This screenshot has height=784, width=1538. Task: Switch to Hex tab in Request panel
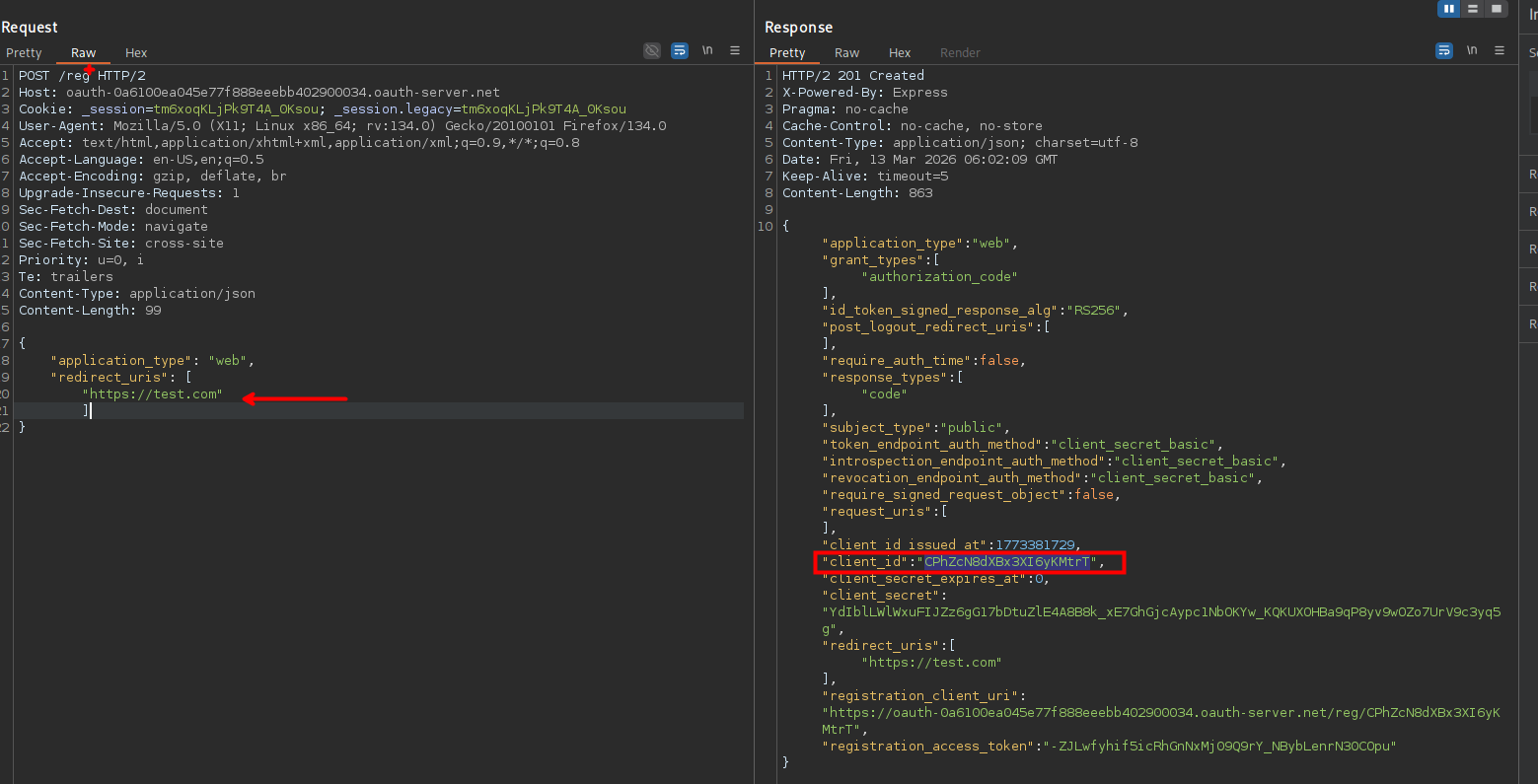[x=136, y=53]
